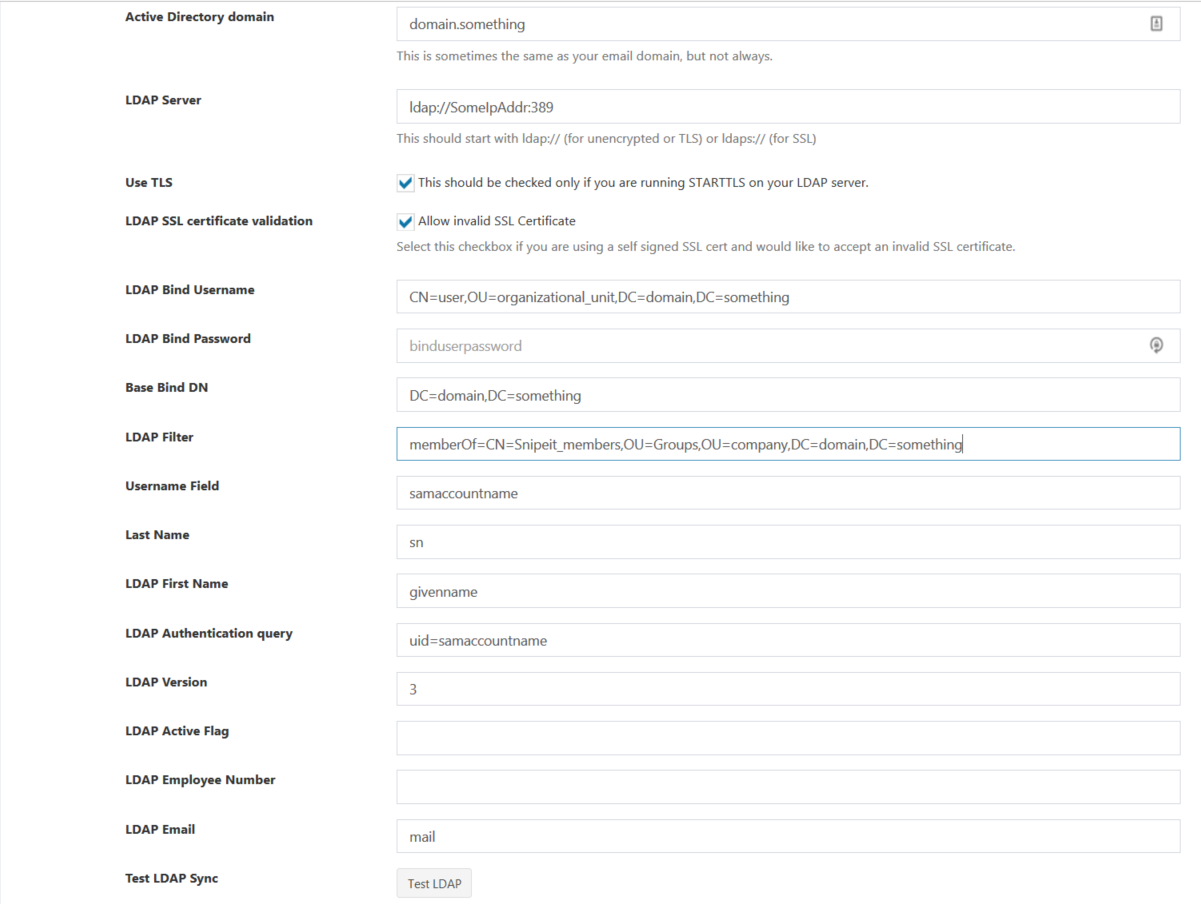Click the contact card icon in Active Directory domain field
Viewport: 1201px width, 904px height.
click(1158, 23)
